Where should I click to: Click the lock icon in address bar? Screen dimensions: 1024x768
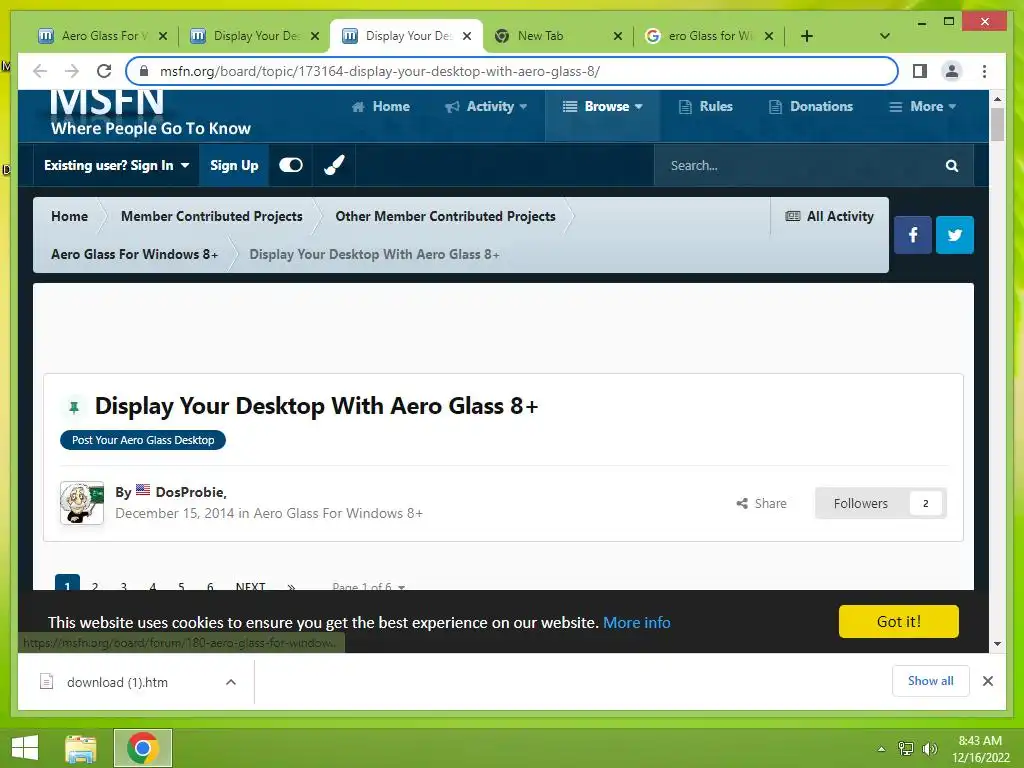(144, 71)
